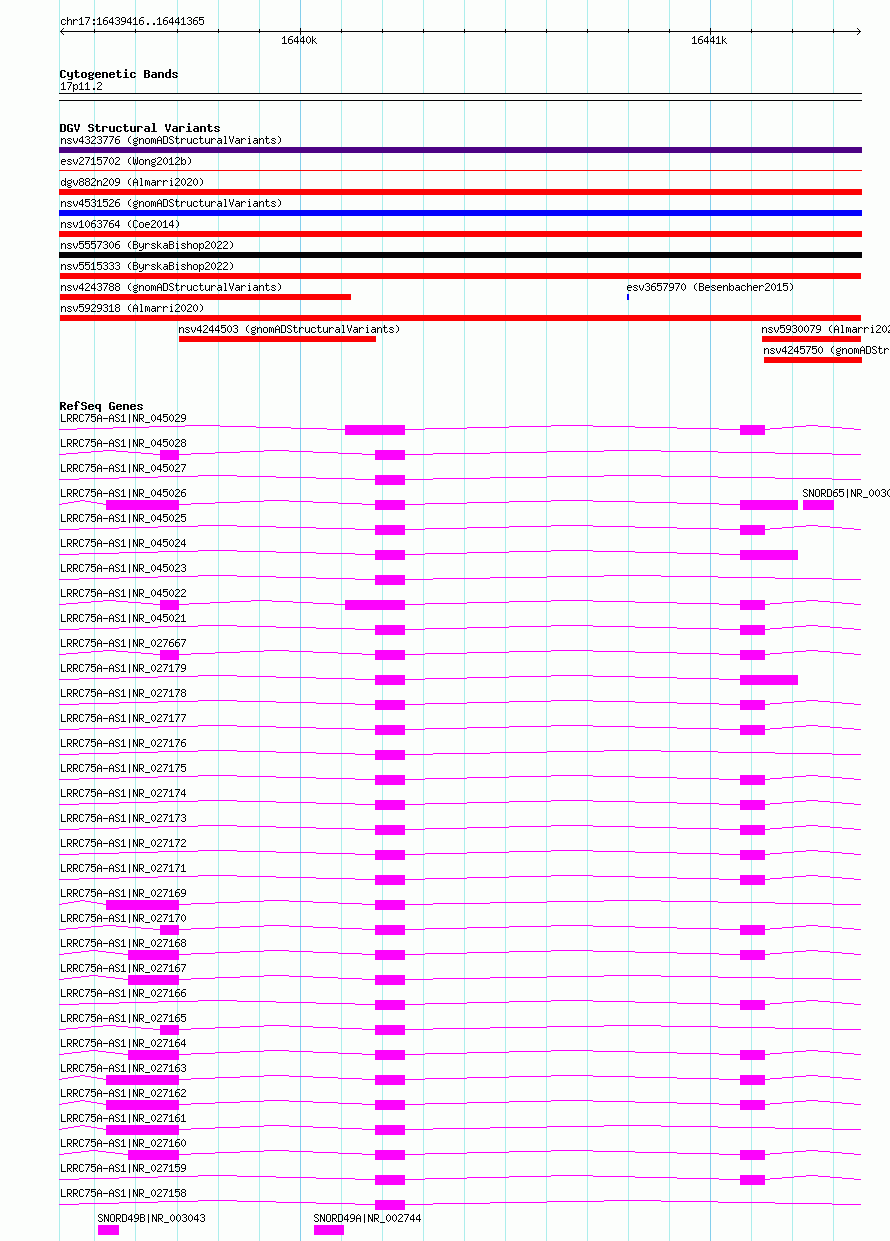
Task: Click the nsv5930079 variant label
Action: point(825,329)
